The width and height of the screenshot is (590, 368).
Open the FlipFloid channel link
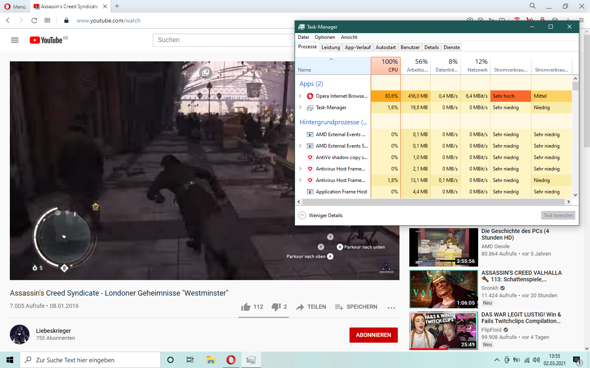pyautogui.click(x=491, y=330)
